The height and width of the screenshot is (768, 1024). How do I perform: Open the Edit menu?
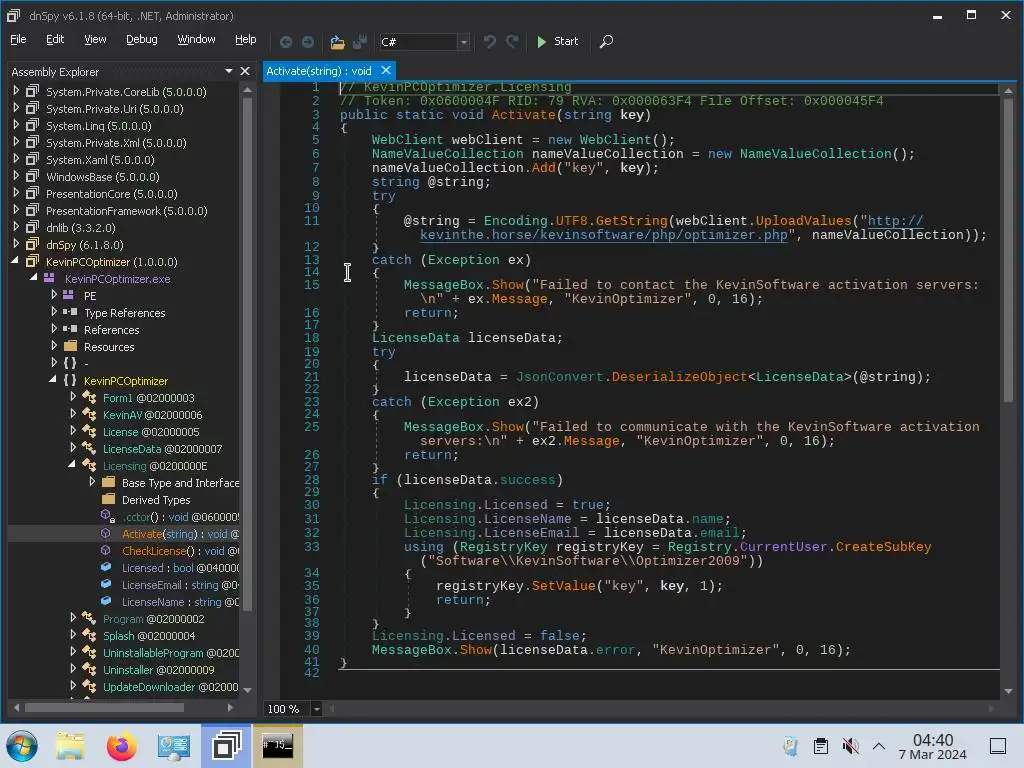pos(55,39)
